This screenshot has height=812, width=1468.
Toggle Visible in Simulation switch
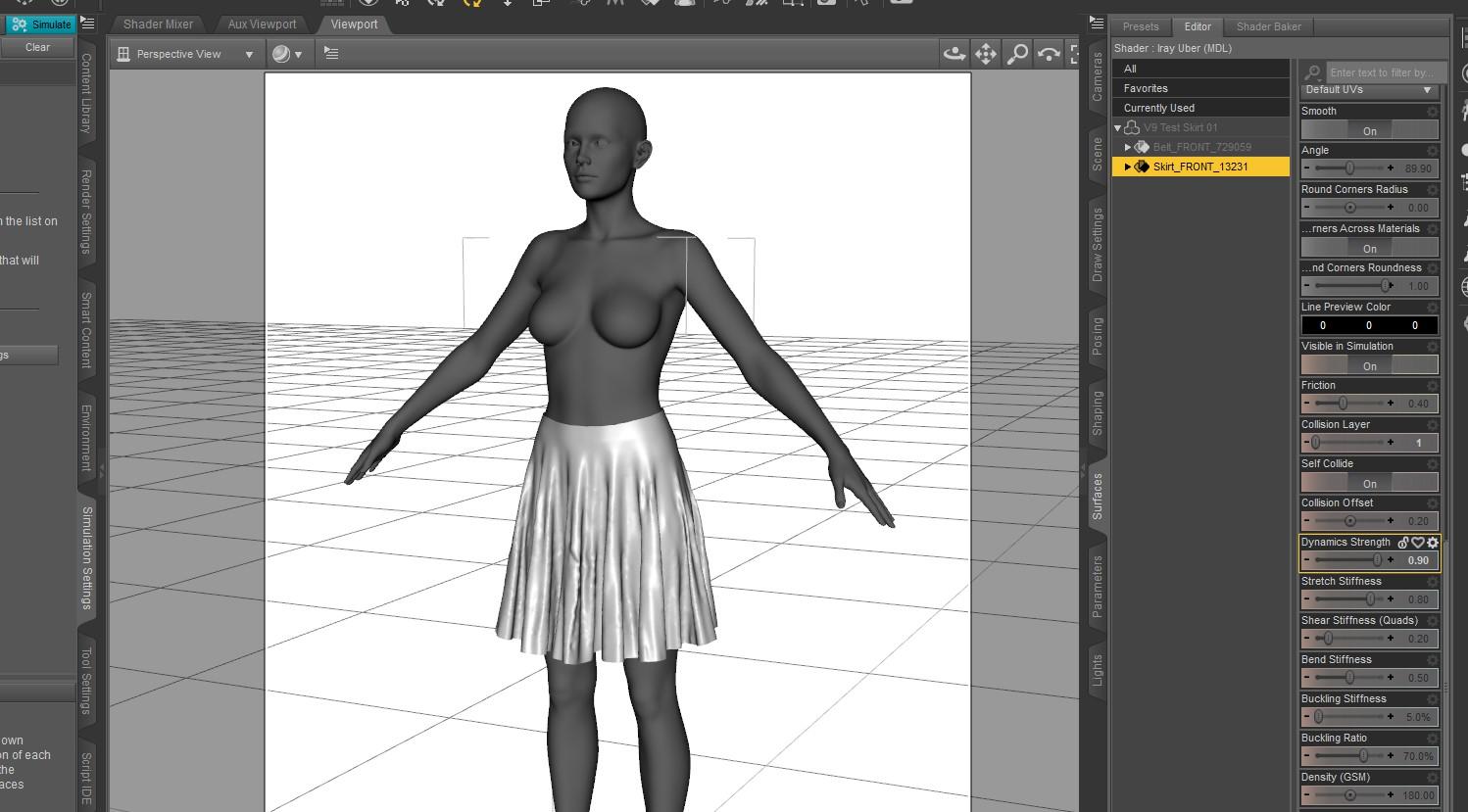coord(1369,365)
